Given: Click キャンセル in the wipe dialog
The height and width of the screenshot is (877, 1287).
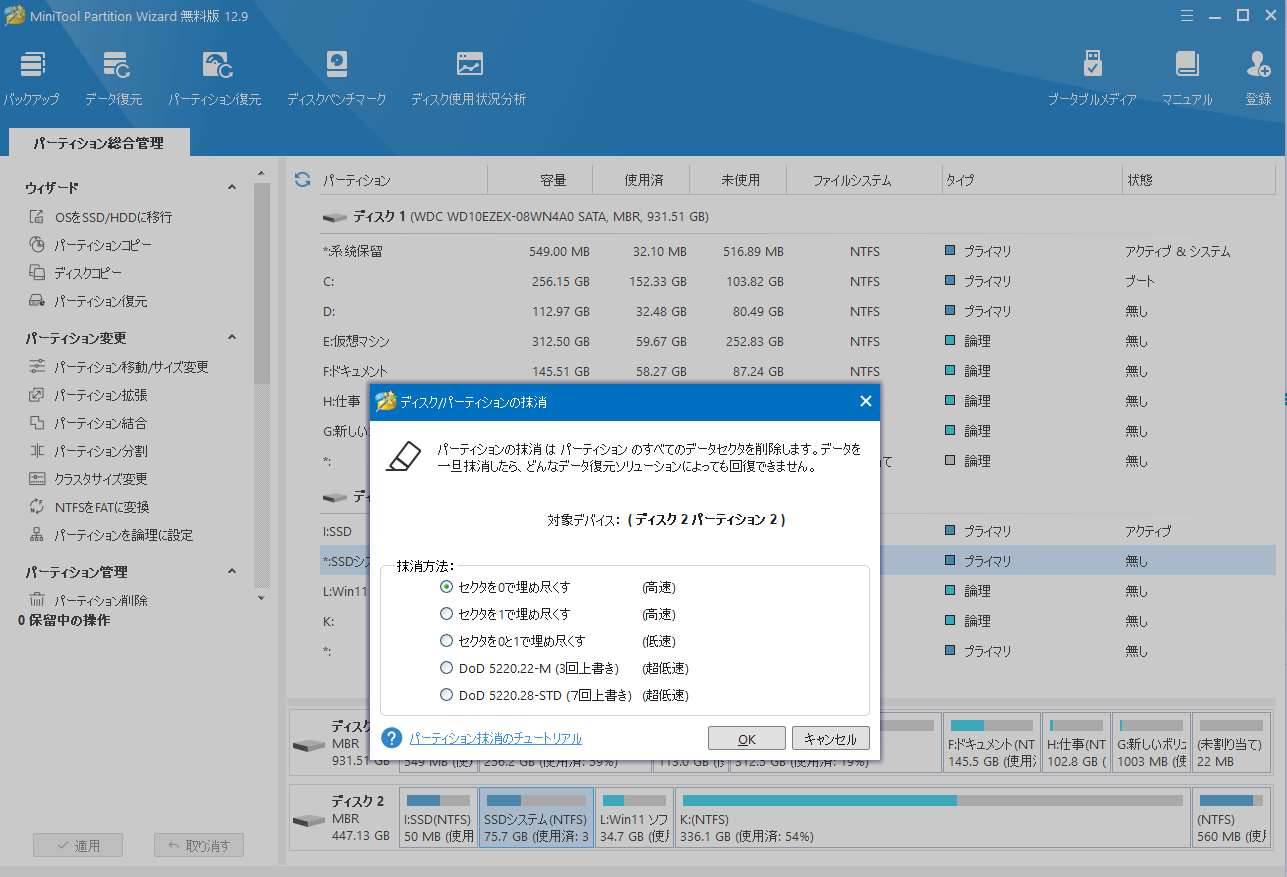Looking at the screenshot, I should [x=831, y=739].
